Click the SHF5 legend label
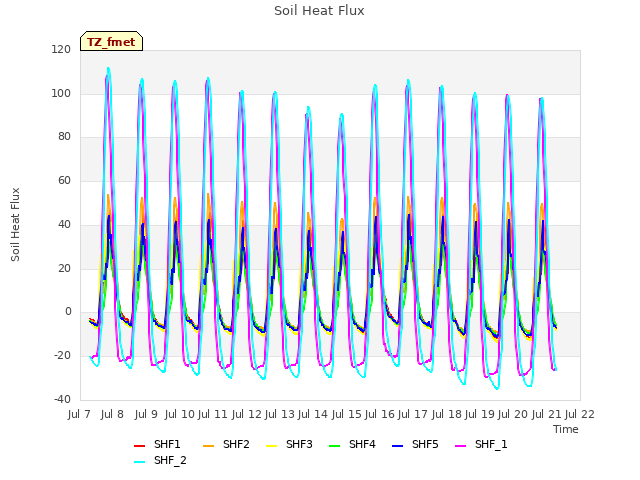The image size is (640, 480). click(425, 444)
